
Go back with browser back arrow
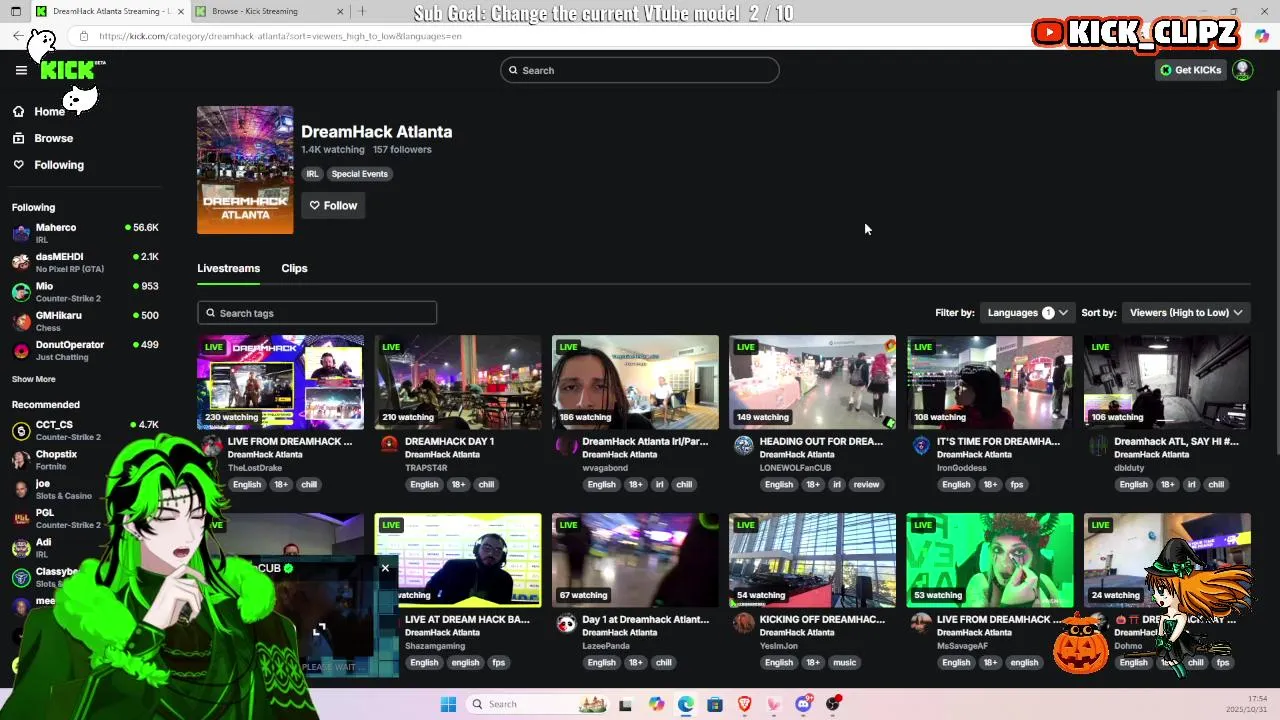coord(18,36)
